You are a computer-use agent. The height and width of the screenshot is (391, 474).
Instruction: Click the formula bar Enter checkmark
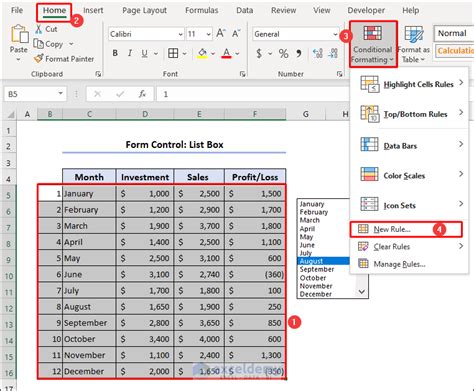tap(120, 94)
